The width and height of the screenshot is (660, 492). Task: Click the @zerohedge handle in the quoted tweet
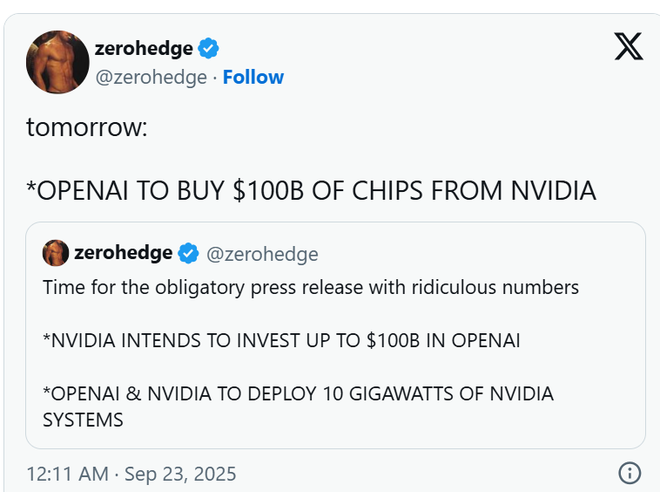pos(262,254)
